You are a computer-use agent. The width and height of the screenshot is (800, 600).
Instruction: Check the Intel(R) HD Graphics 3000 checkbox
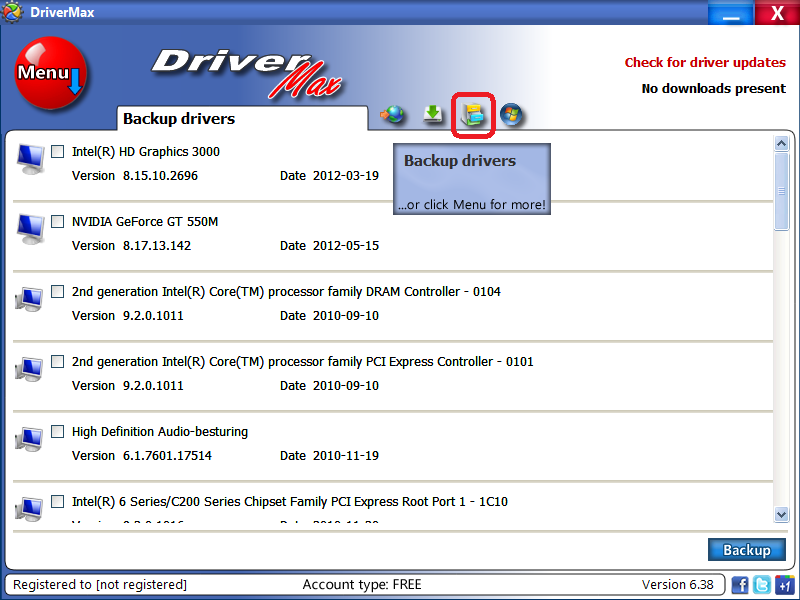[x=57, y=151]
